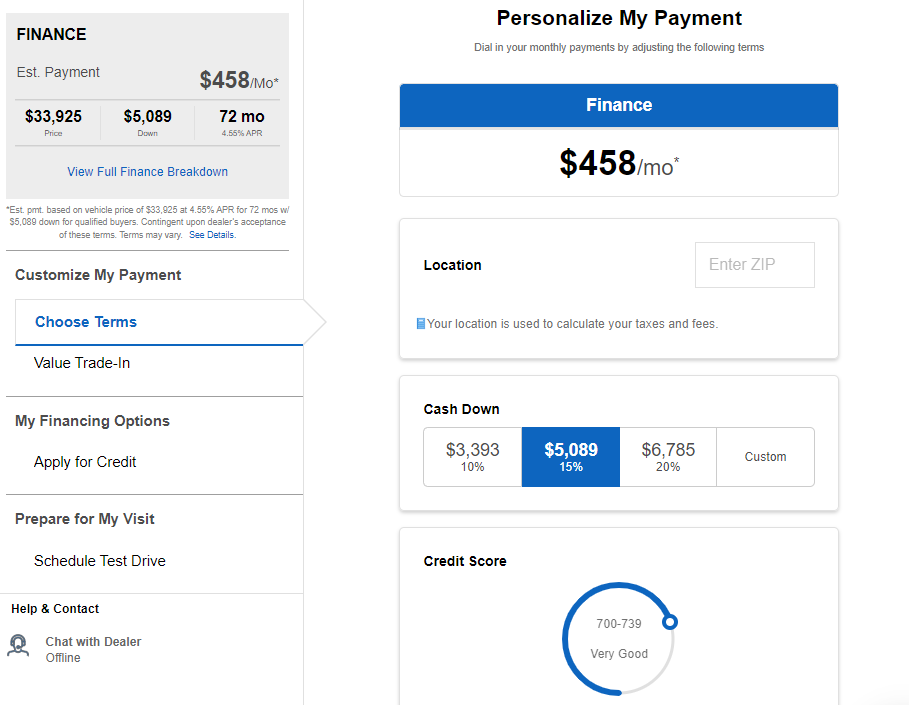Screen dimensions: 909x705
Task: Select the $6,785 20% cash down option
Action: click(x=668, y=457)
